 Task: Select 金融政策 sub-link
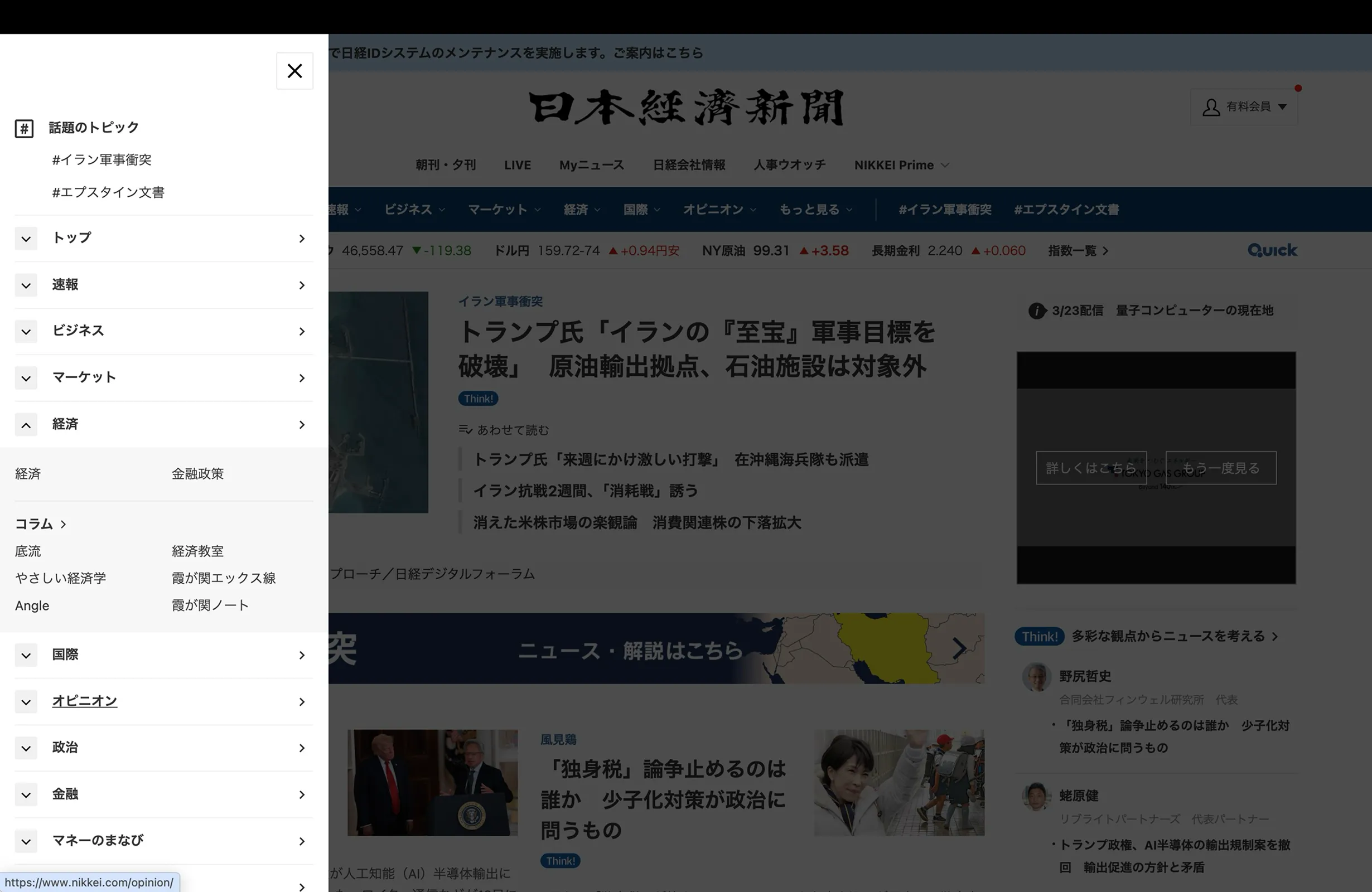click(x=198, y=474)
